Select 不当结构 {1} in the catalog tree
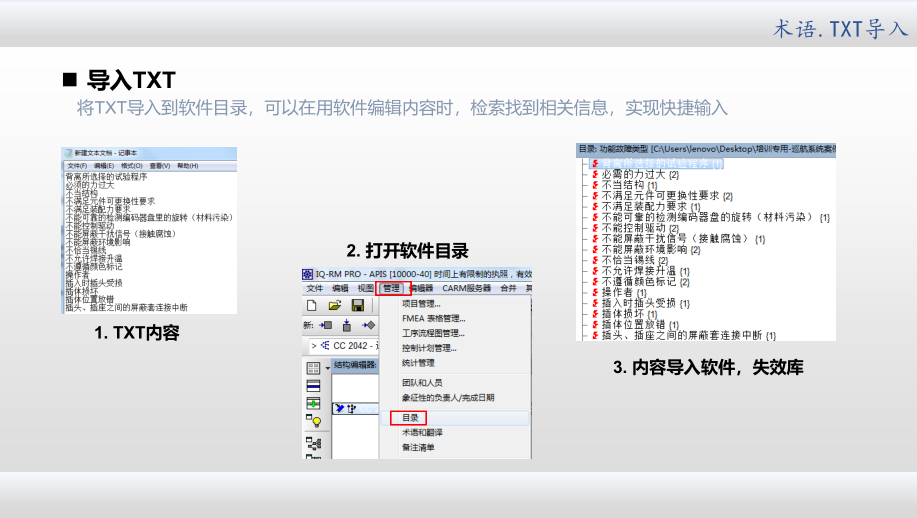Viewport: 917px width, 518px height. pyautogui.click(x=628, y=185)
